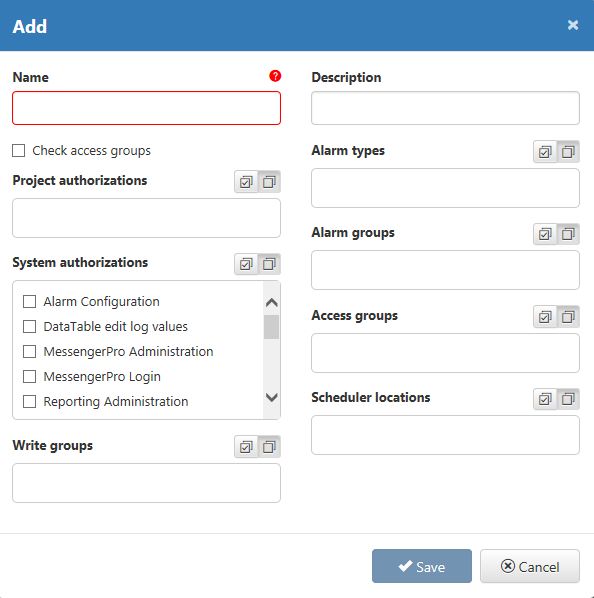The width and height of the screenshot is (594, 598).
Task: Click the scroll up arrow in System authorizations
Action: tap(271, 303)
